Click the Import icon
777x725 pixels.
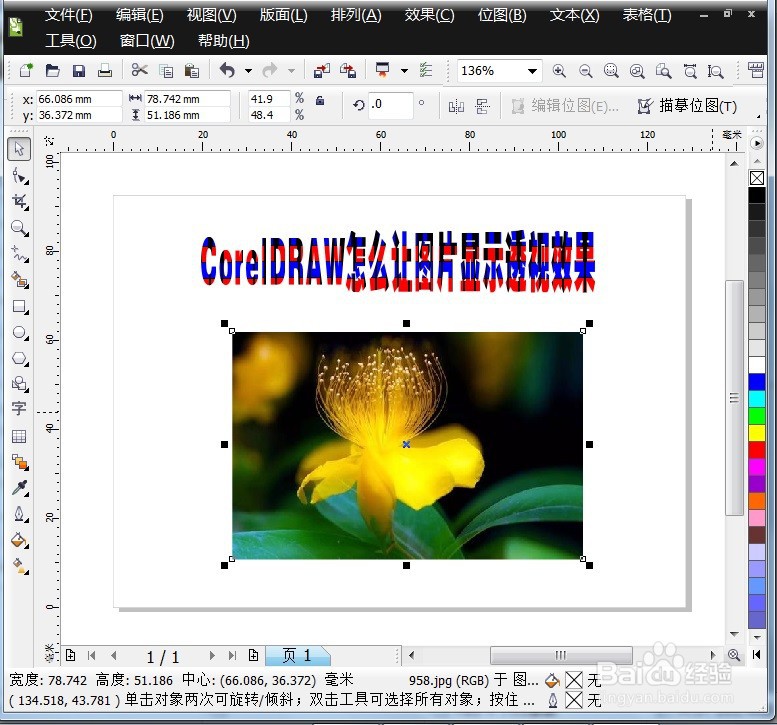pyautogui.click(x=322, y=71)
